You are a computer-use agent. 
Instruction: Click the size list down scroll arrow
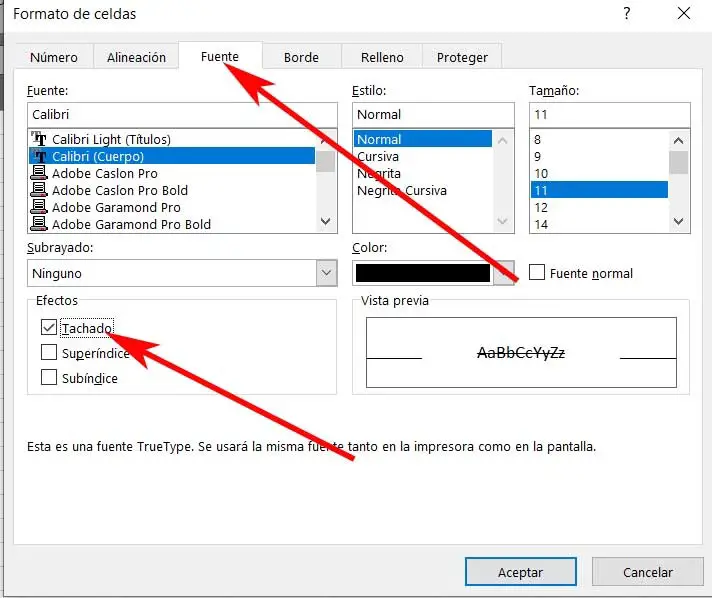point(678,222)
